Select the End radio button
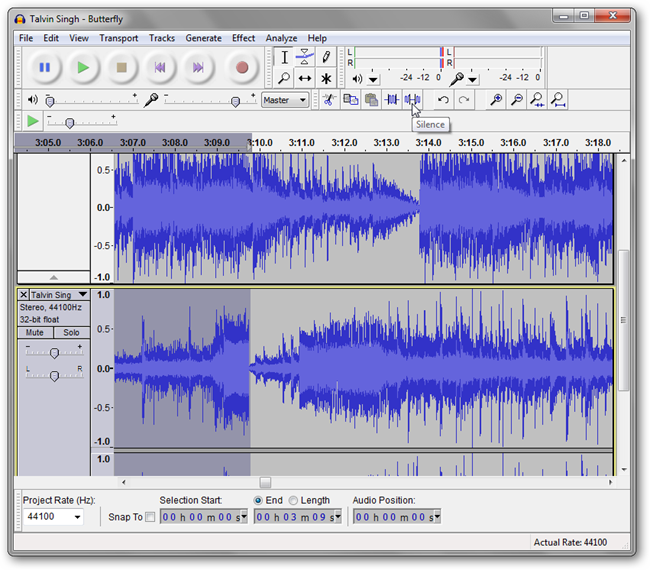650x570 pixels. 259,500
